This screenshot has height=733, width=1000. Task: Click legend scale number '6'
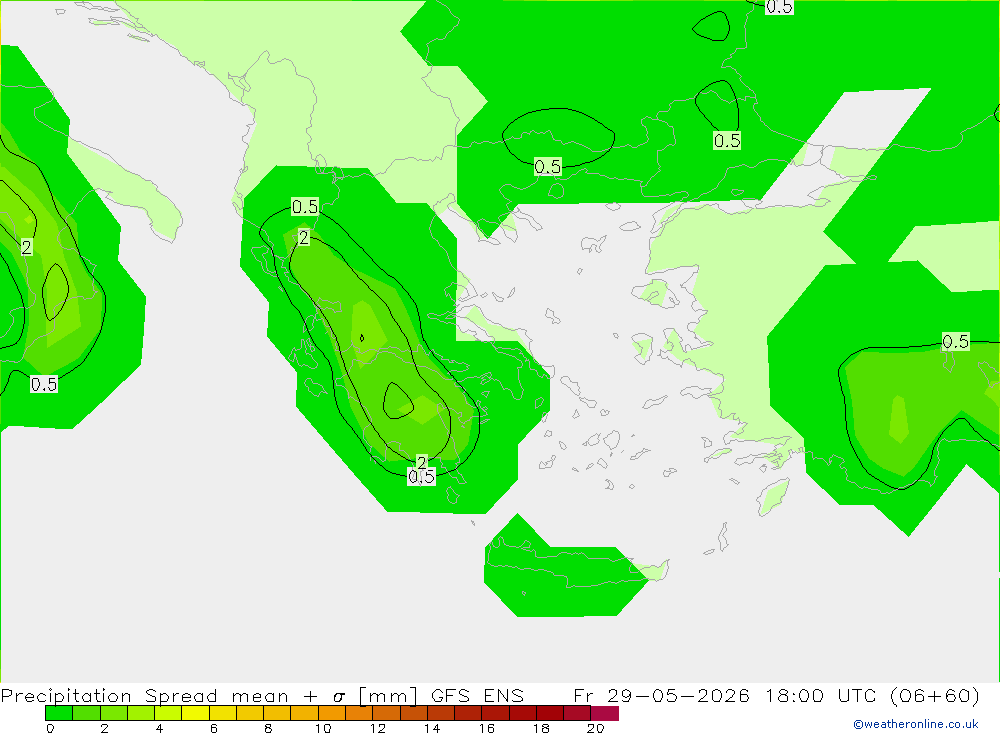214,728
